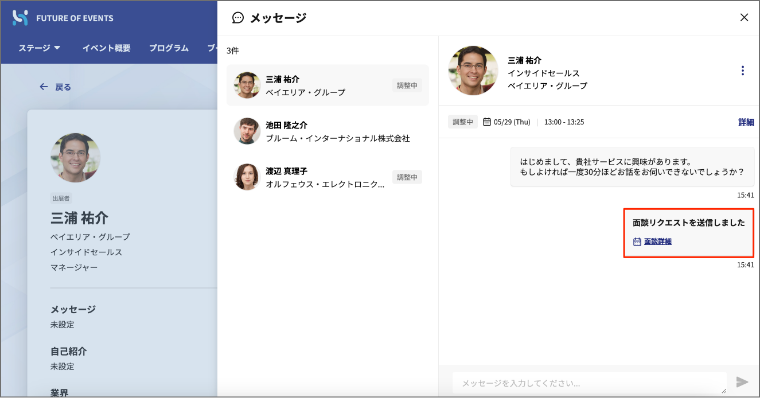This screenshot has width=760, height=398.
Task: Click the 三浦 祐介 name heading on profile page
Action: [79, 218]
